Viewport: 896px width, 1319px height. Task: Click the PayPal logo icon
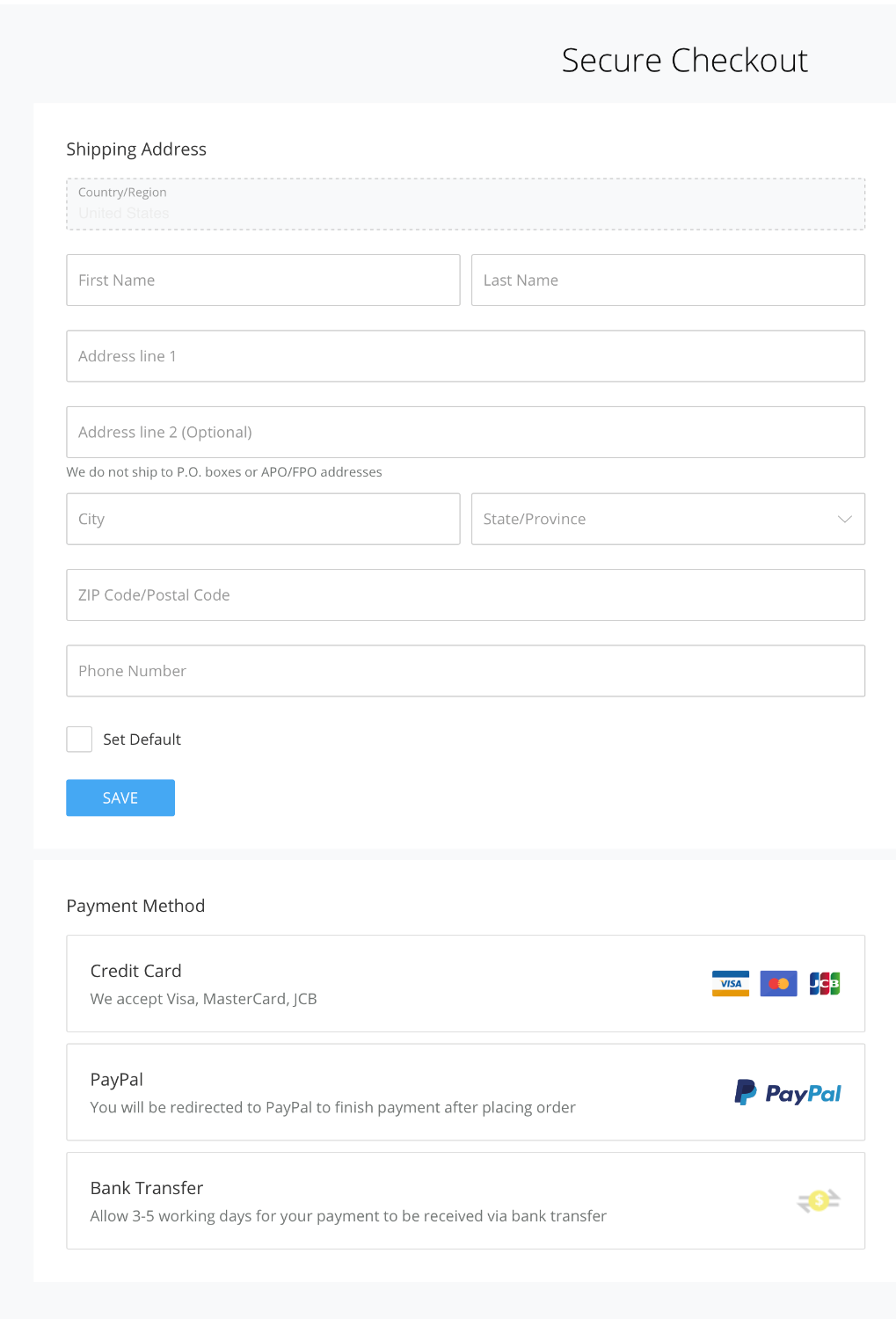tap(788, 1093)
